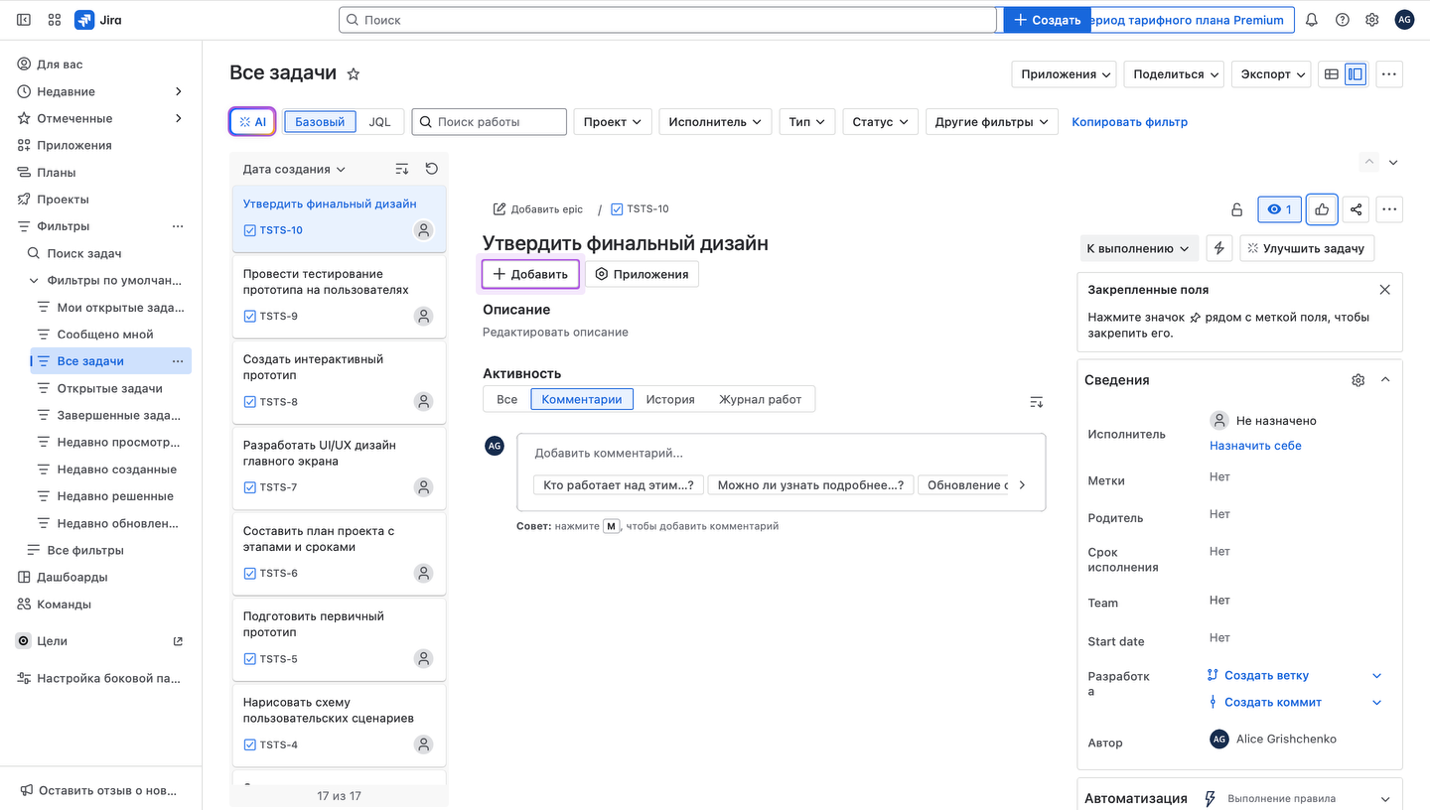1430x810 pixels.
Task: Switch to JQL search mode
Action: 380,122
